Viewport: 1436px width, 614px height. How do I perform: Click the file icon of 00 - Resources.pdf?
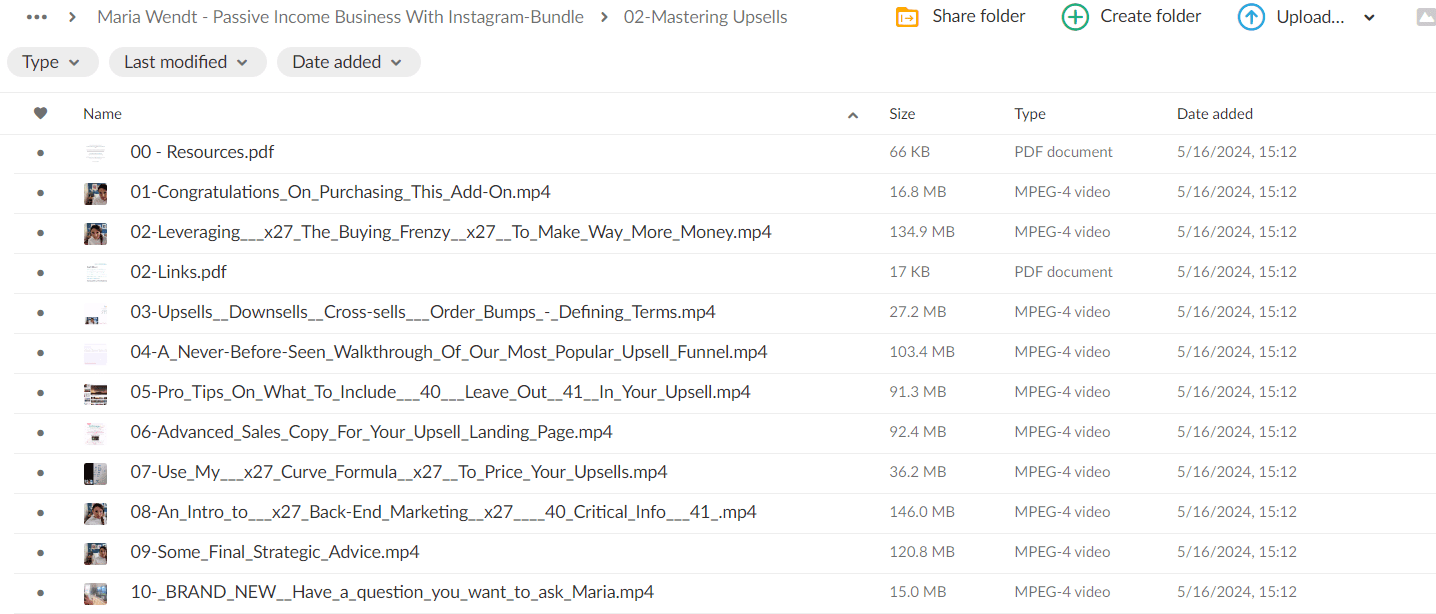[x=95, y=152]
